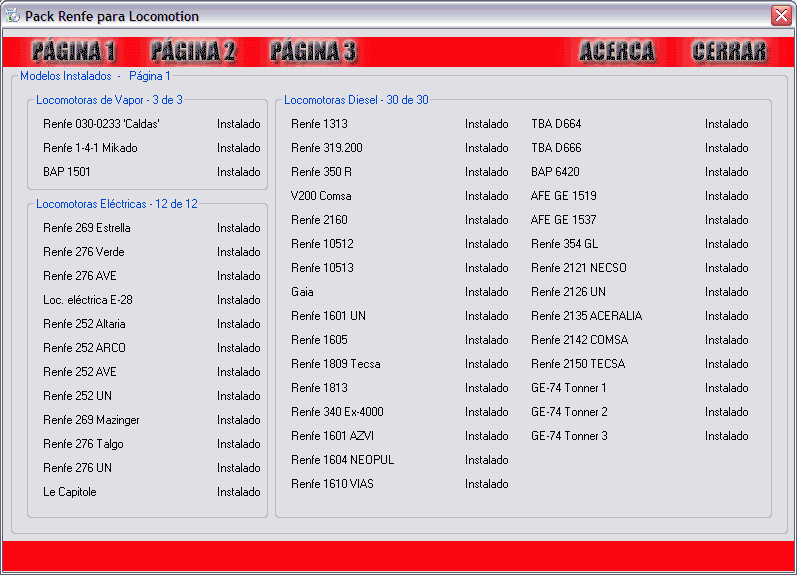
Task: Go to the PÁGINA 3 tab
Action: (x=313, y=52)
